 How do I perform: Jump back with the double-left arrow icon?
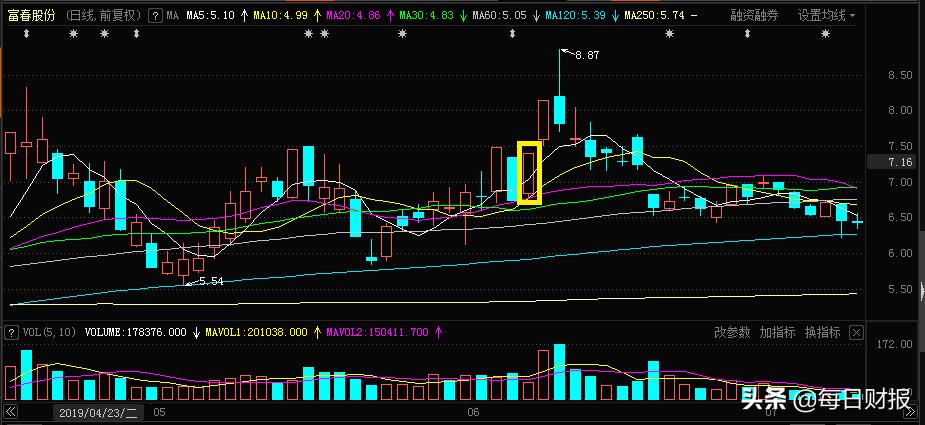click(10, 411)
